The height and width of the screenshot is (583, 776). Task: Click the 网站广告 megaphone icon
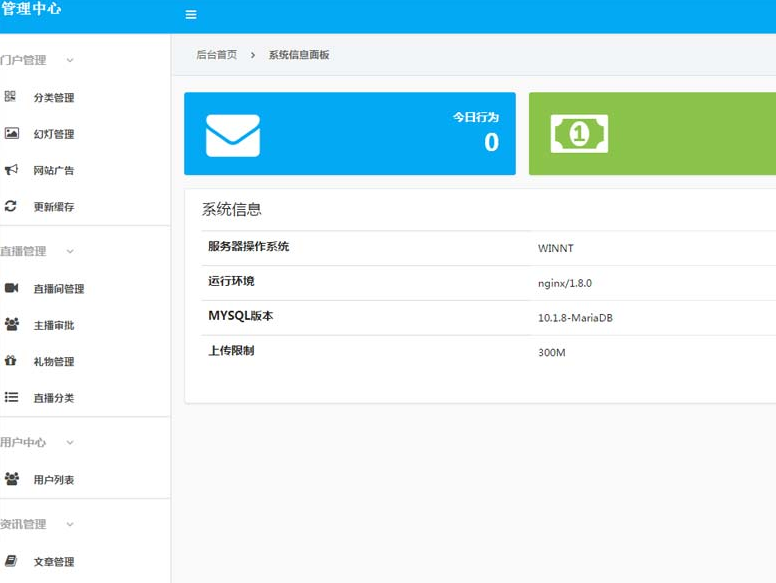11,170
